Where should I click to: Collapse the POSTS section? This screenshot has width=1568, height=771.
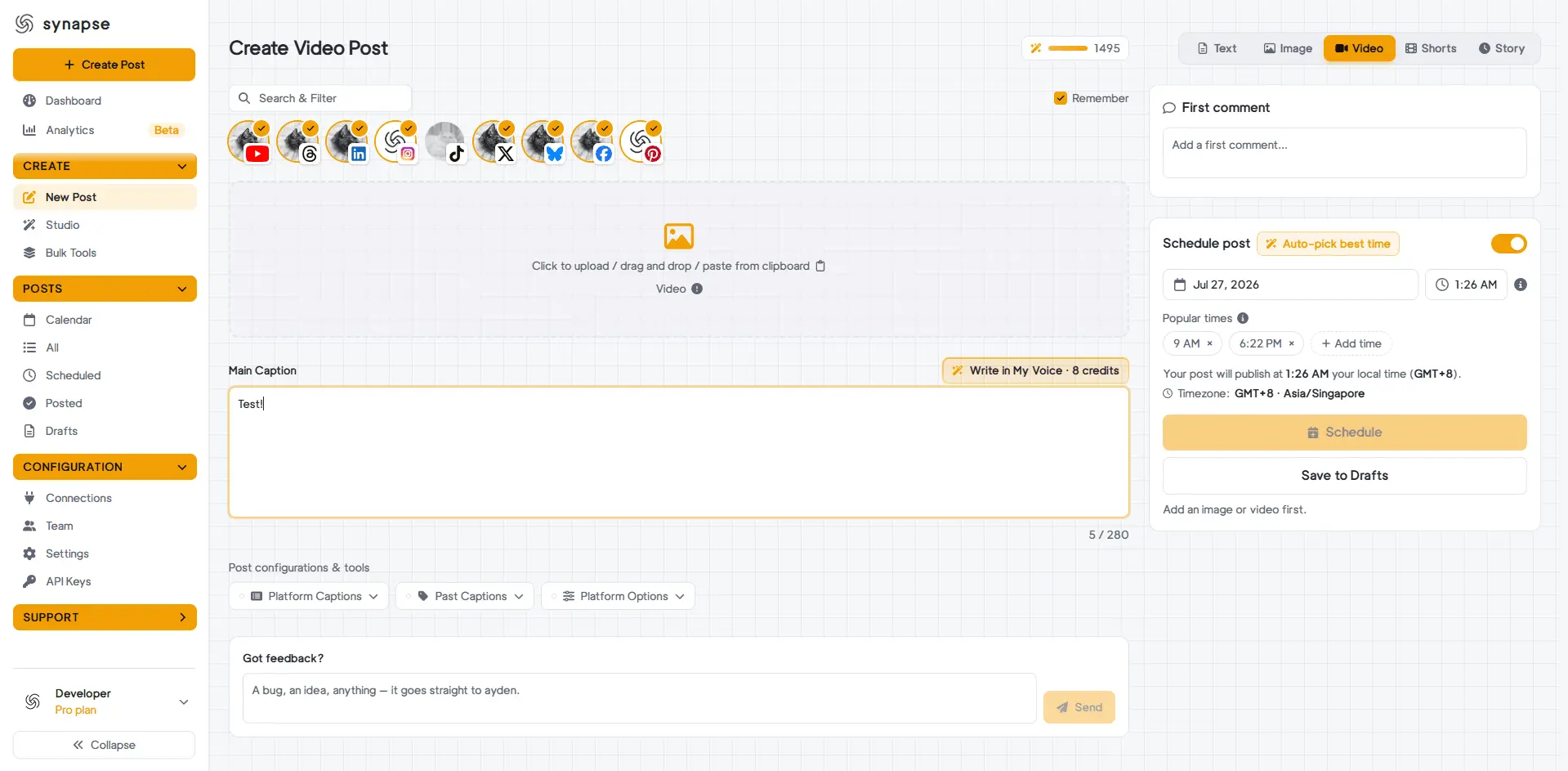coord(105,289)
